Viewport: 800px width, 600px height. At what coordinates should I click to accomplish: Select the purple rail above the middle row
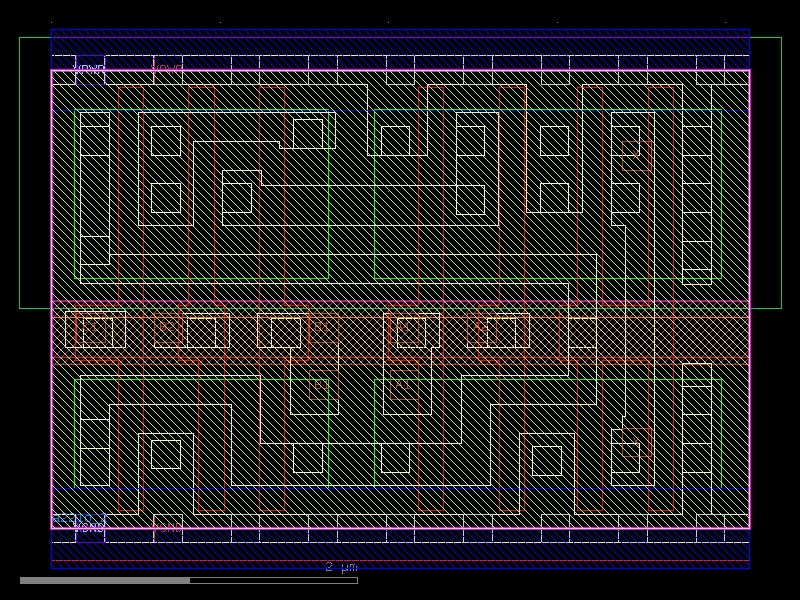(400, 300)
